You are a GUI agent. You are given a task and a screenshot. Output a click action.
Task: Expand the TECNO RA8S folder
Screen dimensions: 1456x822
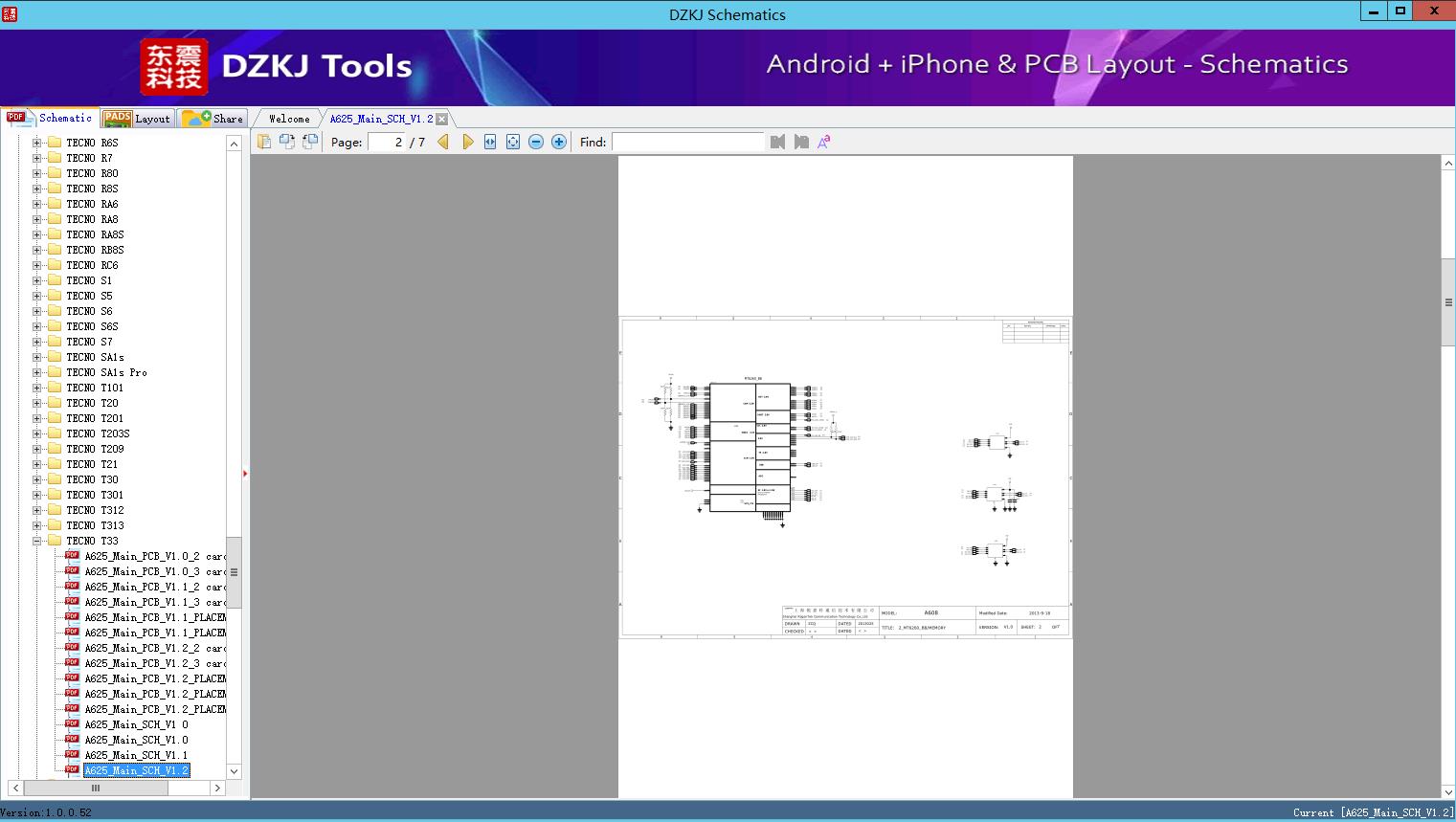pyautogui.click(x=36, y=234)
